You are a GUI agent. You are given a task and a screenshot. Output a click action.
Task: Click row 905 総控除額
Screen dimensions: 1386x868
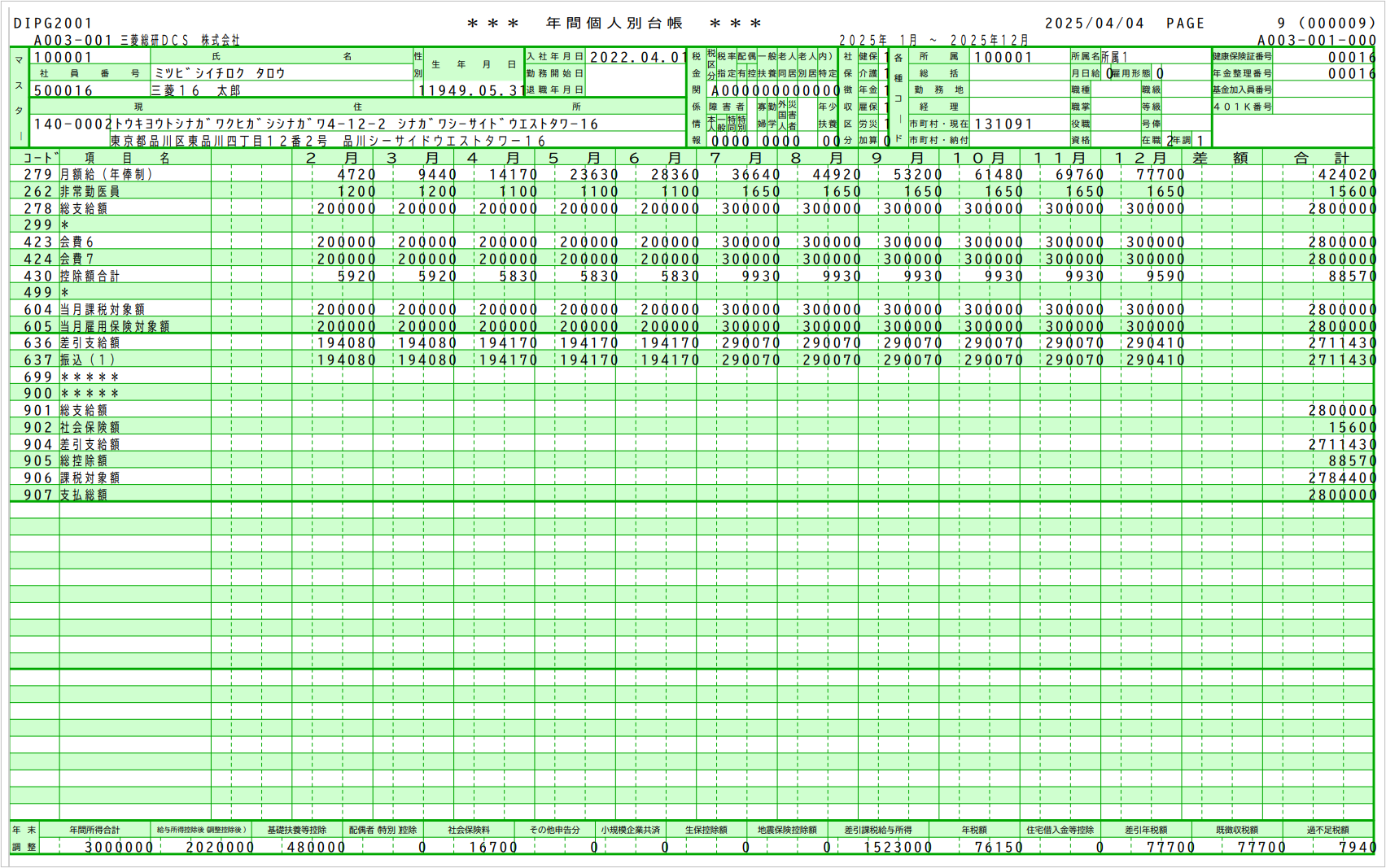click(83, 460)
